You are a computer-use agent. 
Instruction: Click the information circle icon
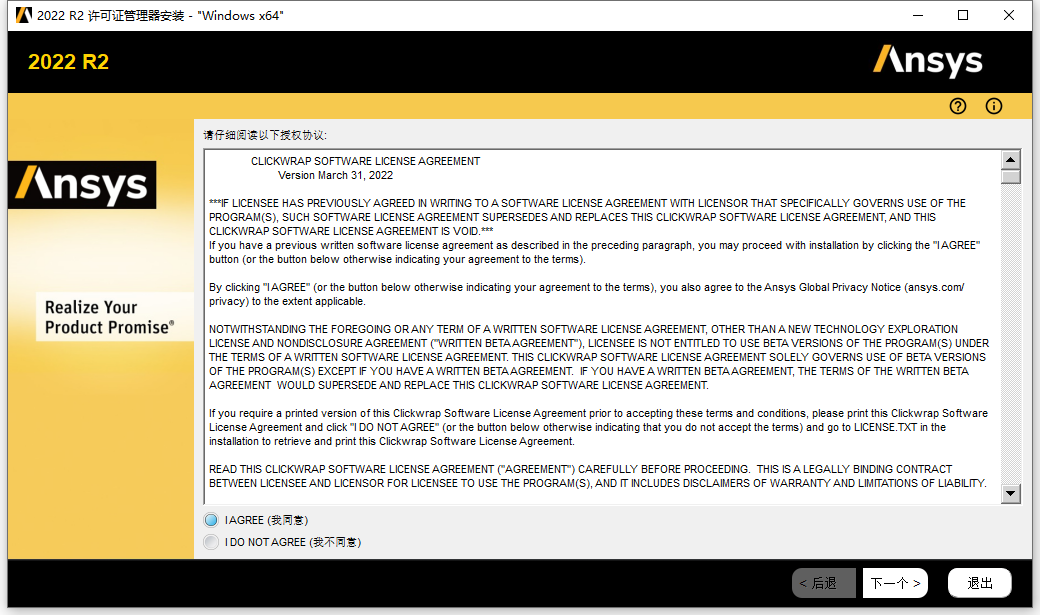click(994, 106)
